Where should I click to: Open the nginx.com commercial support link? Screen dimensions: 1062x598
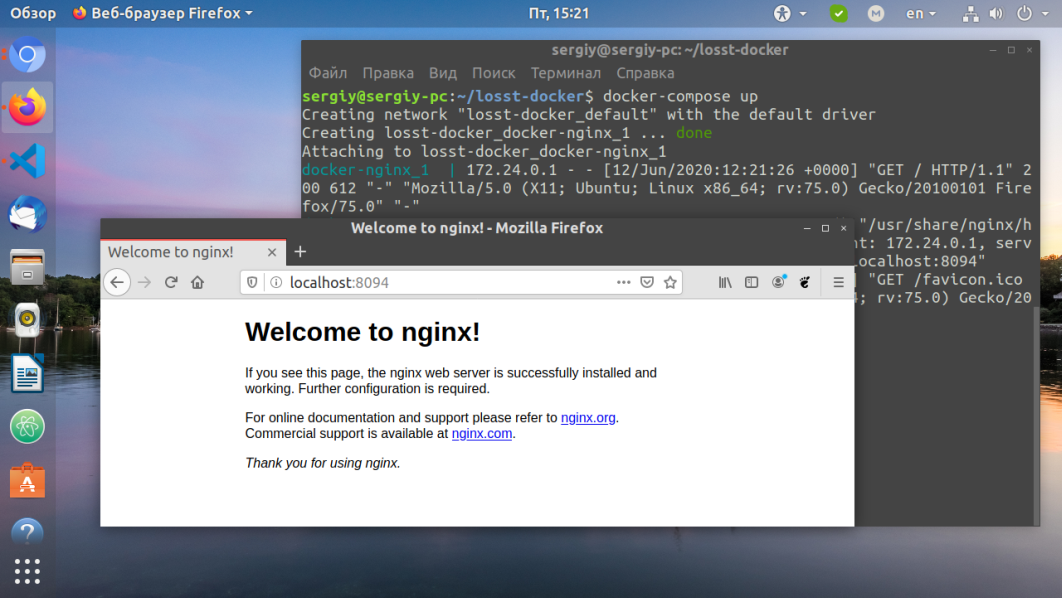pyautogui.click(x=481, y=434)
